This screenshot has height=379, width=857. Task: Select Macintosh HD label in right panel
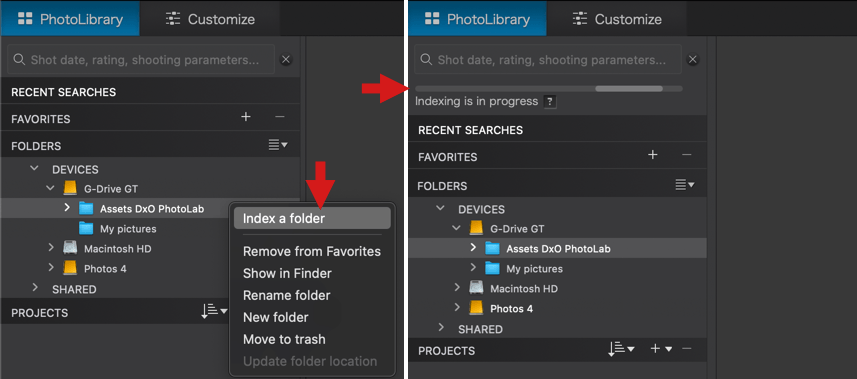(524, 288)
